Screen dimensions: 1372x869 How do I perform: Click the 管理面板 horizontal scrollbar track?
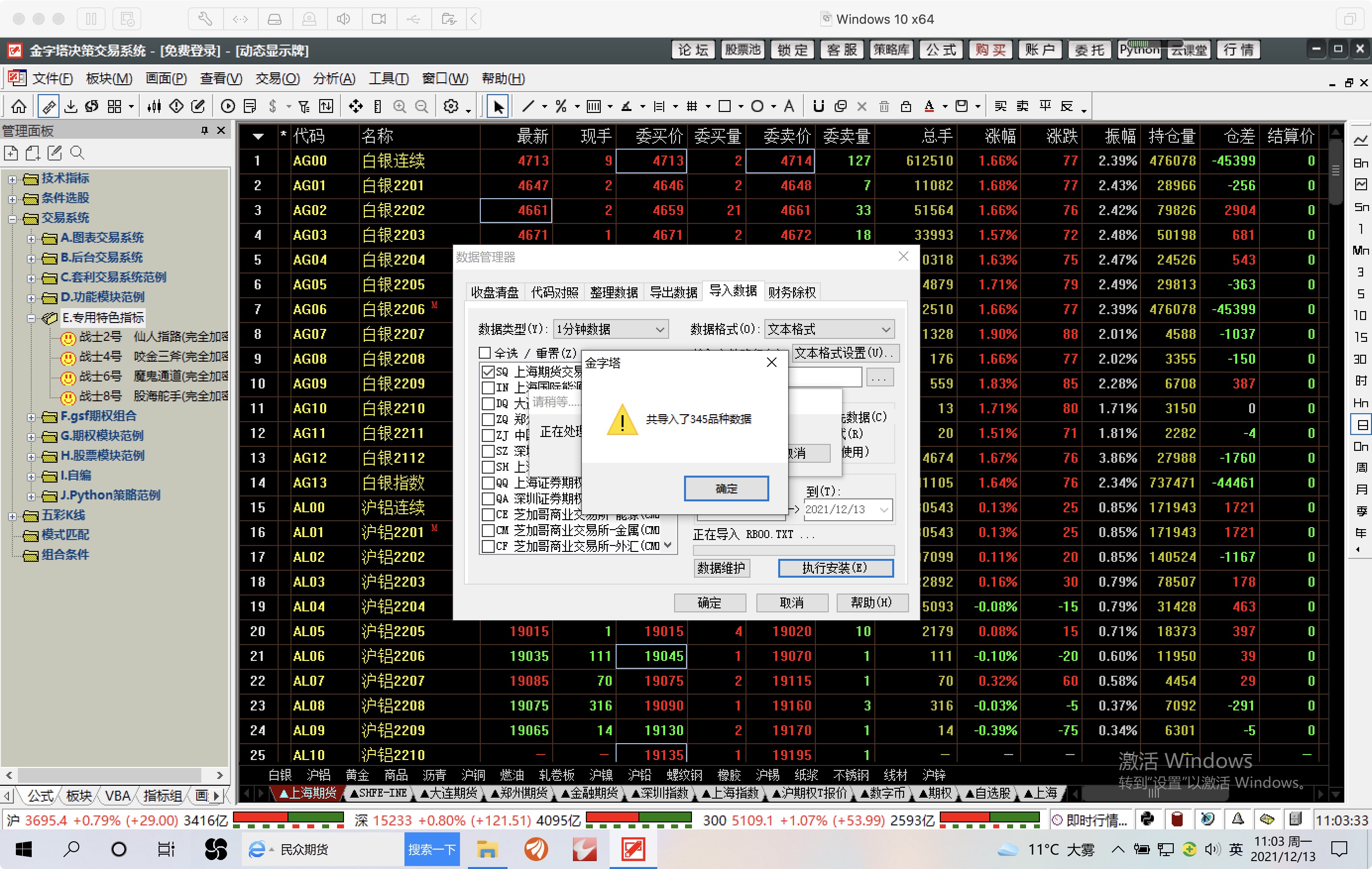pyautogui.click(x=114, y=774)
